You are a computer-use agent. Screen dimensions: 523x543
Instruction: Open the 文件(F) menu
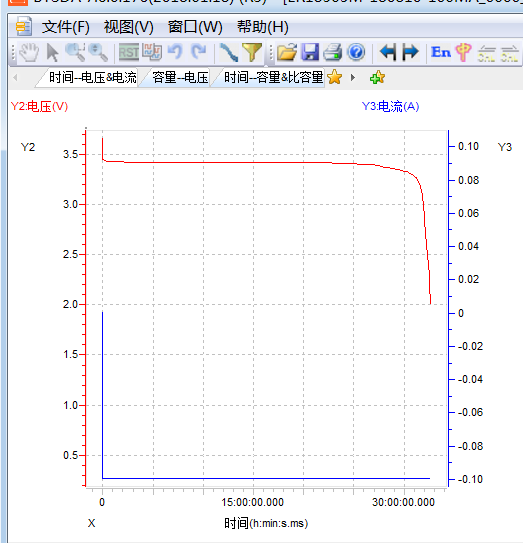coord(66,27)
